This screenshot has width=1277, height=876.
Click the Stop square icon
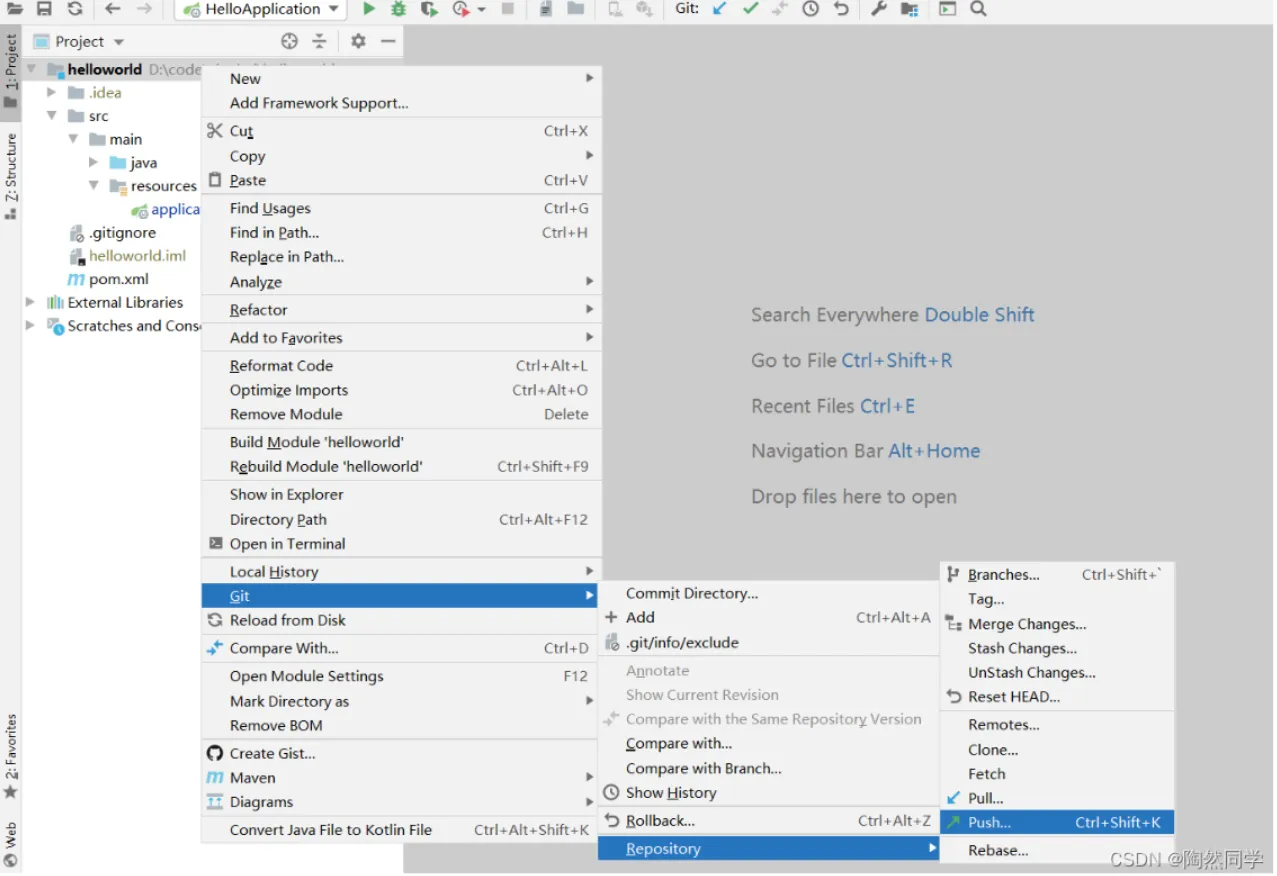[x=508, y=9]
